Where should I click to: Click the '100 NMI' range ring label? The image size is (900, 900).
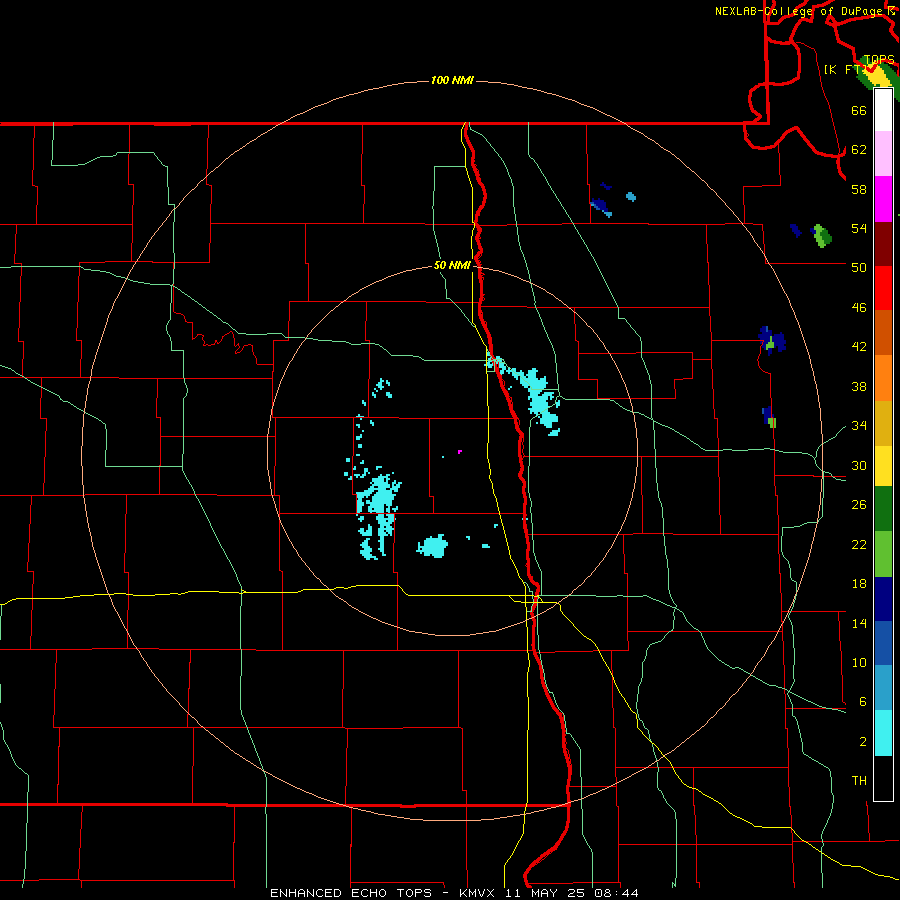[x=452, y=80]
